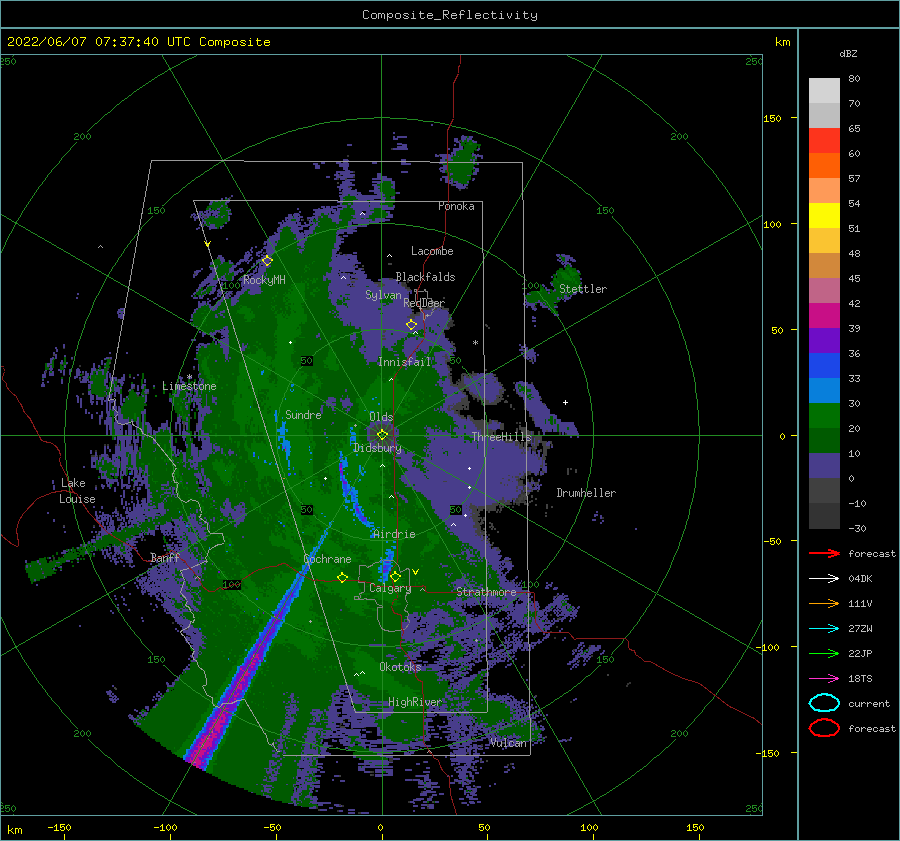
Task: Click the Banff town label
Action: click(x=165, y=557)
